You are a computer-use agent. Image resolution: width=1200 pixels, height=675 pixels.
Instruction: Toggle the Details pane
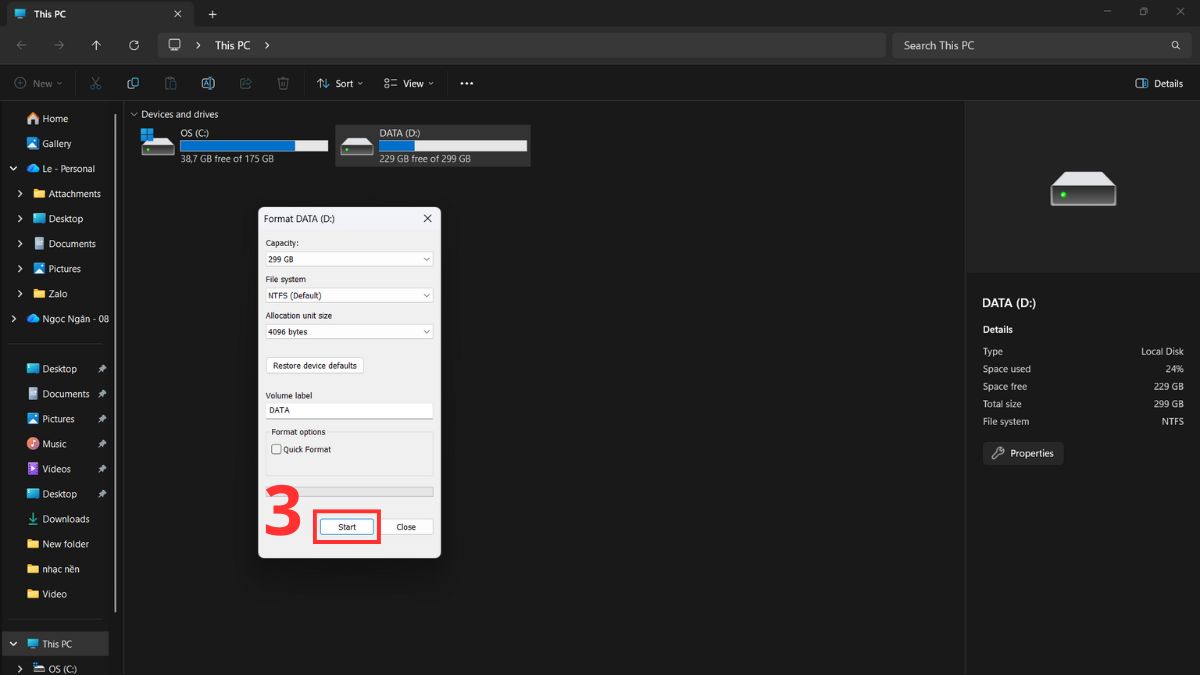click(x=1158, y=83)
